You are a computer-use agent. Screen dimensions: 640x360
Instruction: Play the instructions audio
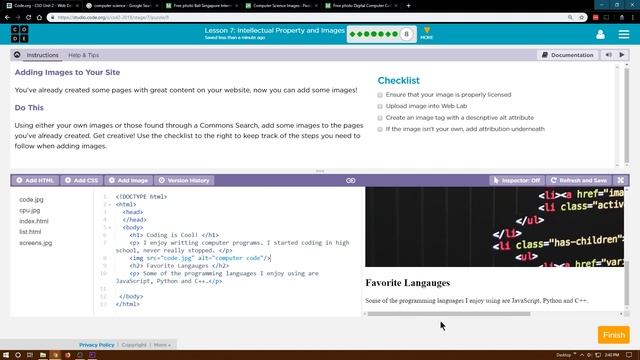click(x=622, y=55)
